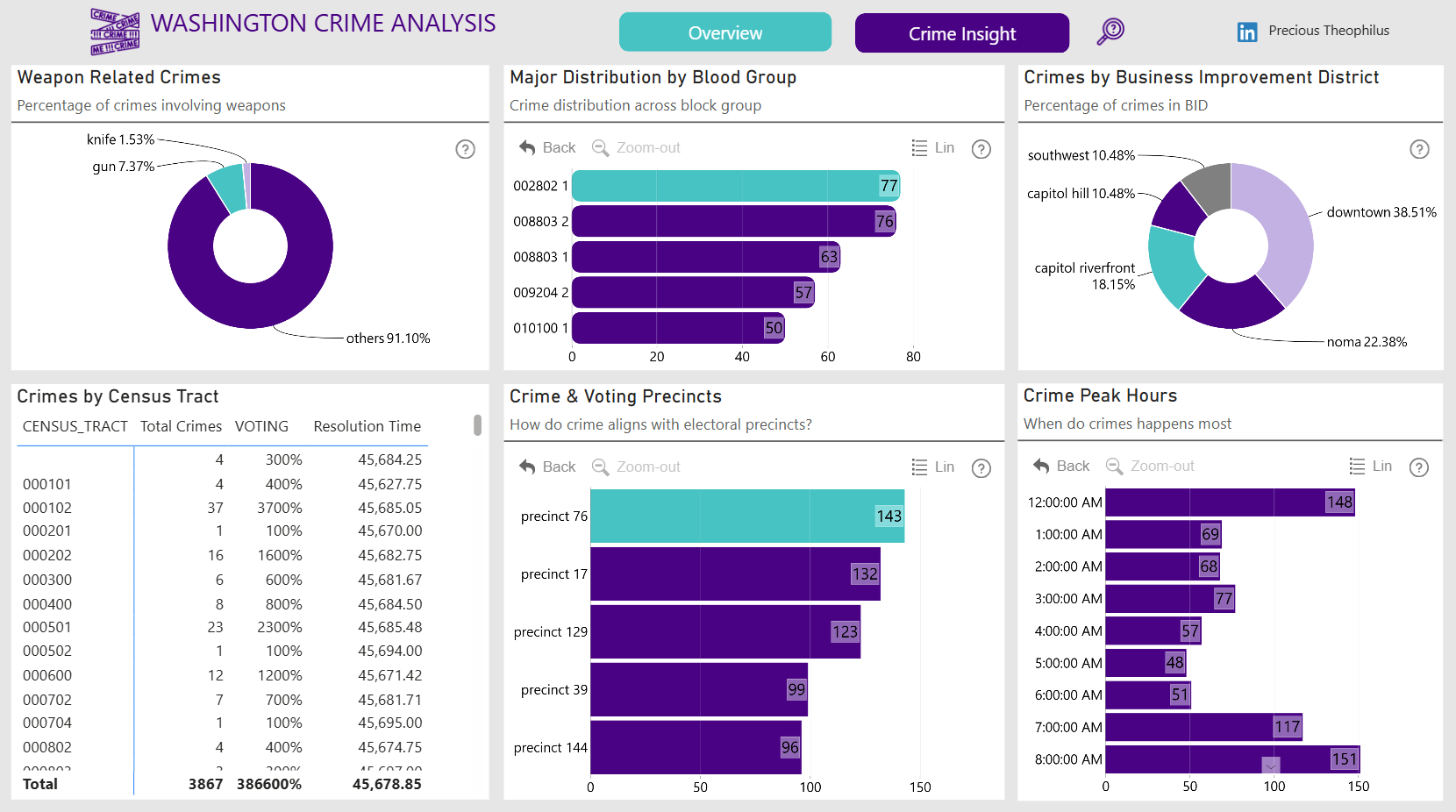This screenshot has height=812, width=1456.
Task: Open the Precious Theophilus profile link
Action: point(1329,31)
